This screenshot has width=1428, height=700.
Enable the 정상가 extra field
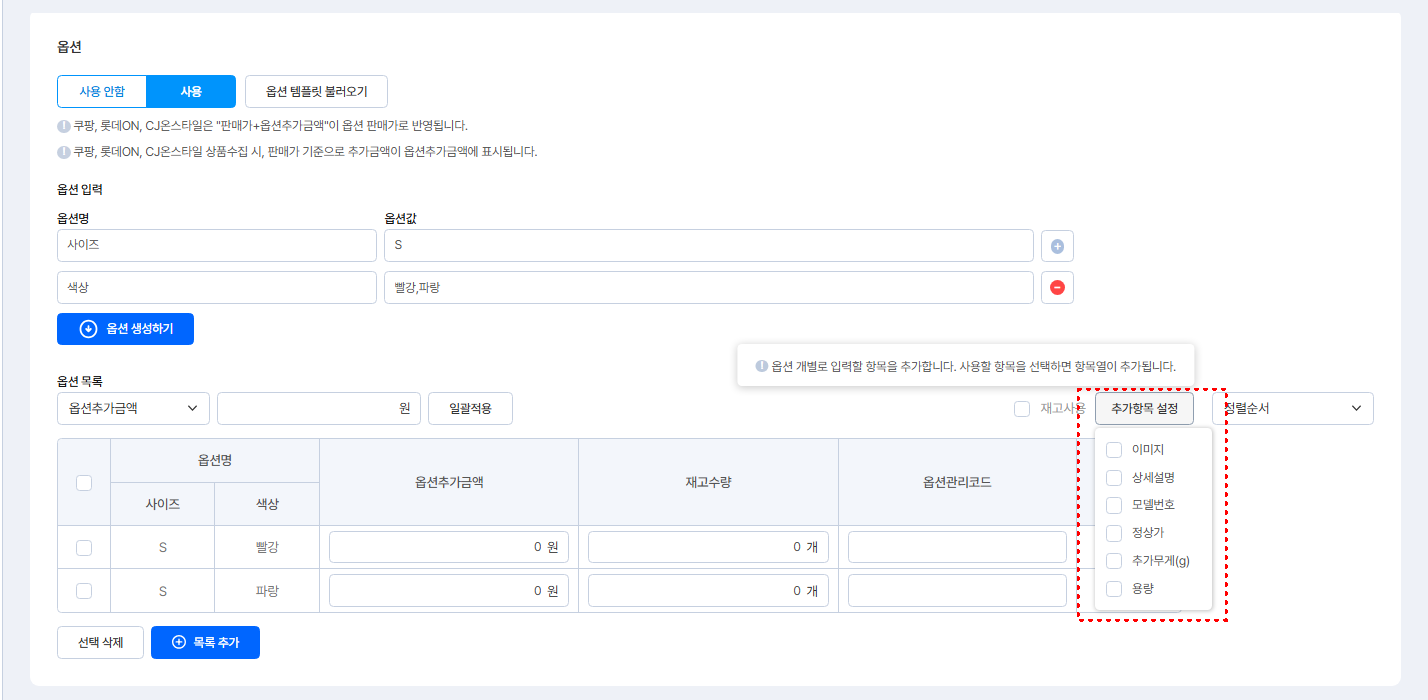coord(1114,533)
